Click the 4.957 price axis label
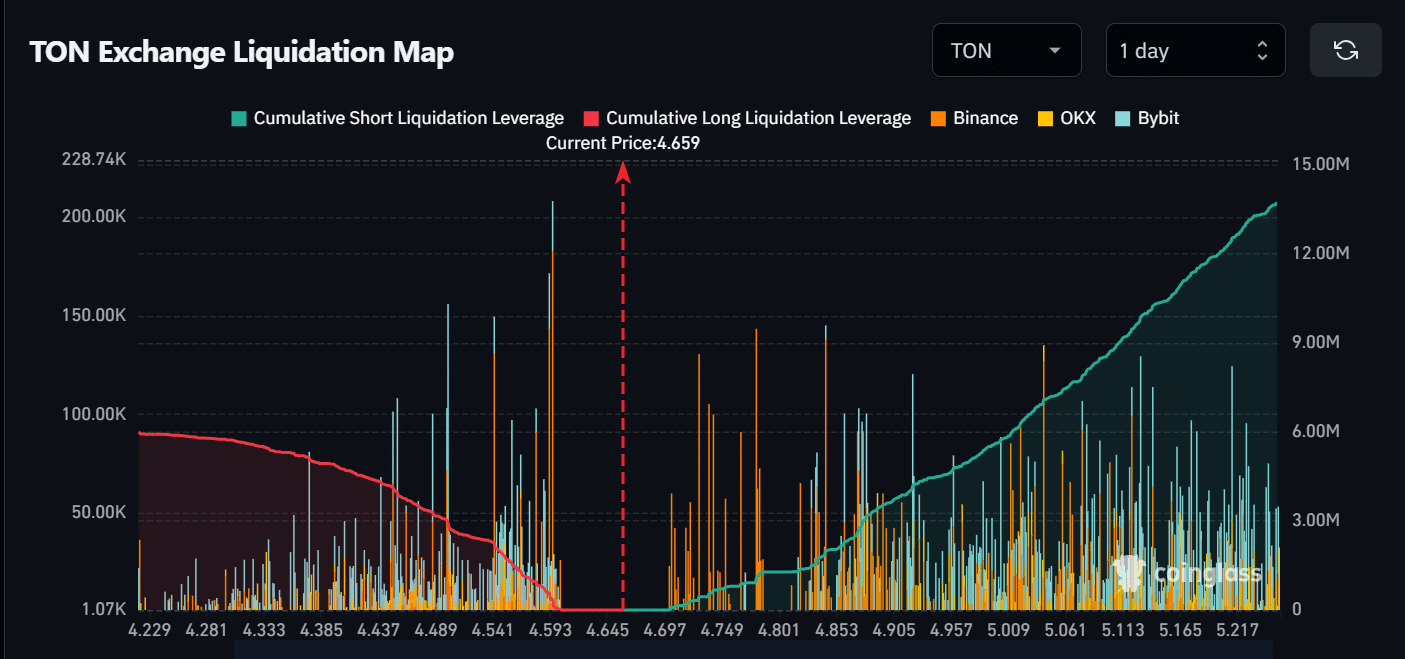 point(950,630)
